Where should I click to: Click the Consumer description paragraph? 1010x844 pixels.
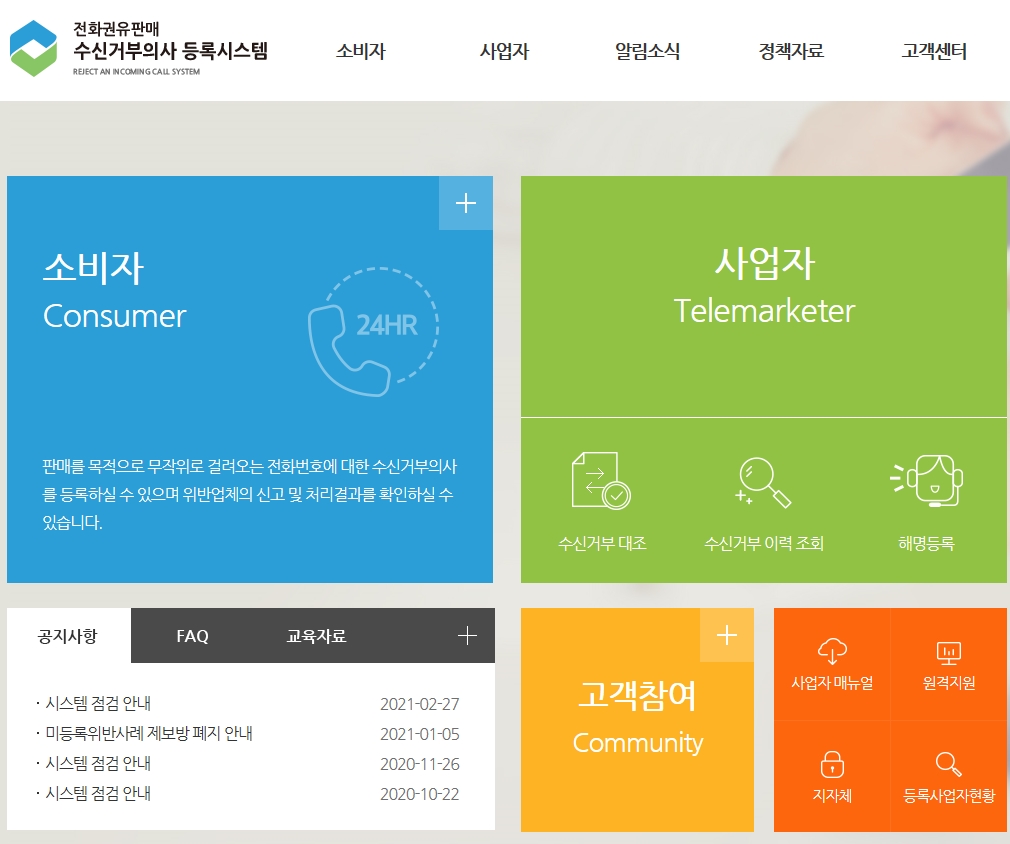(x=249, y=494)
